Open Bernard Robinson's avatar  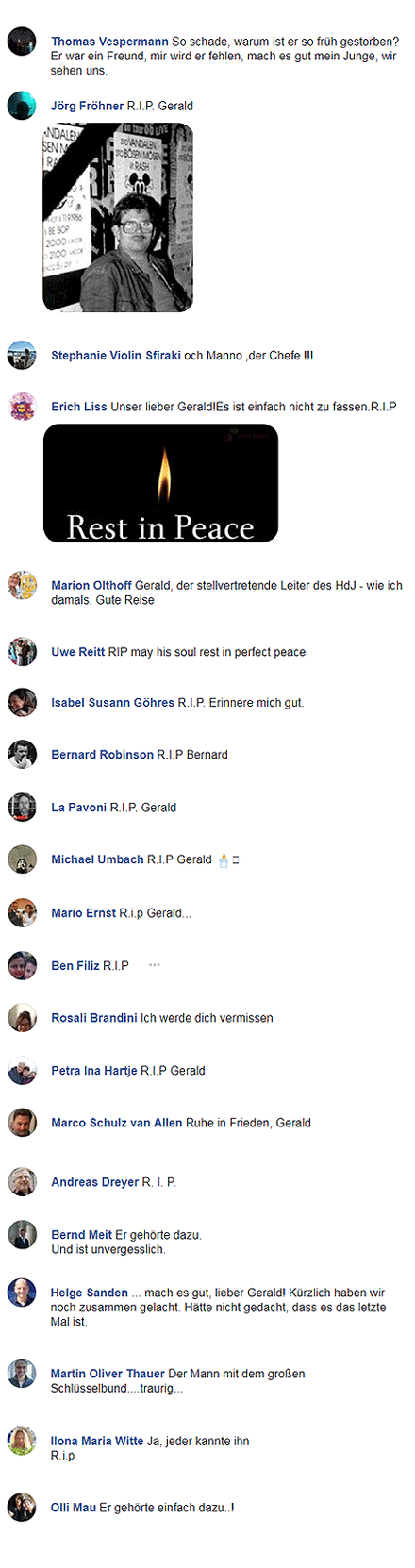(x=22, y=755)
